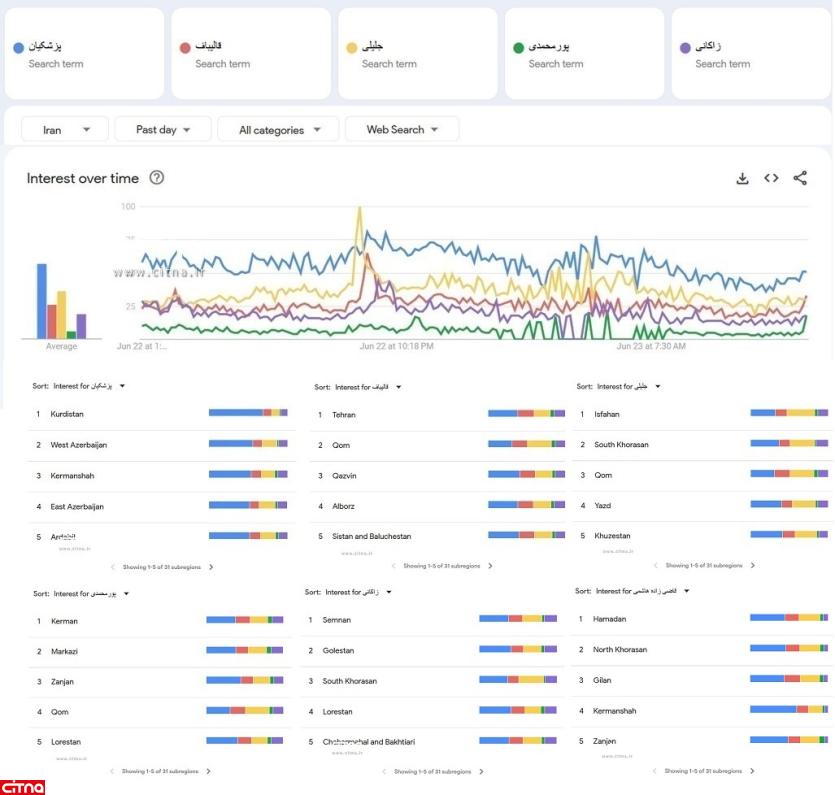This screenshot has height=795, width=835.
Task: Open the embed code icon above the chart
Action: coord(771,179)
